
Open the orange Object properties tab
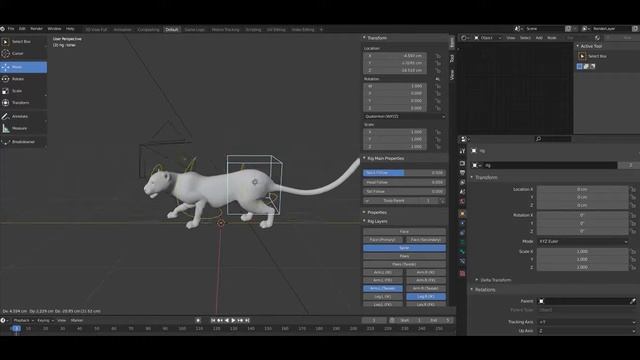point(462,213)
